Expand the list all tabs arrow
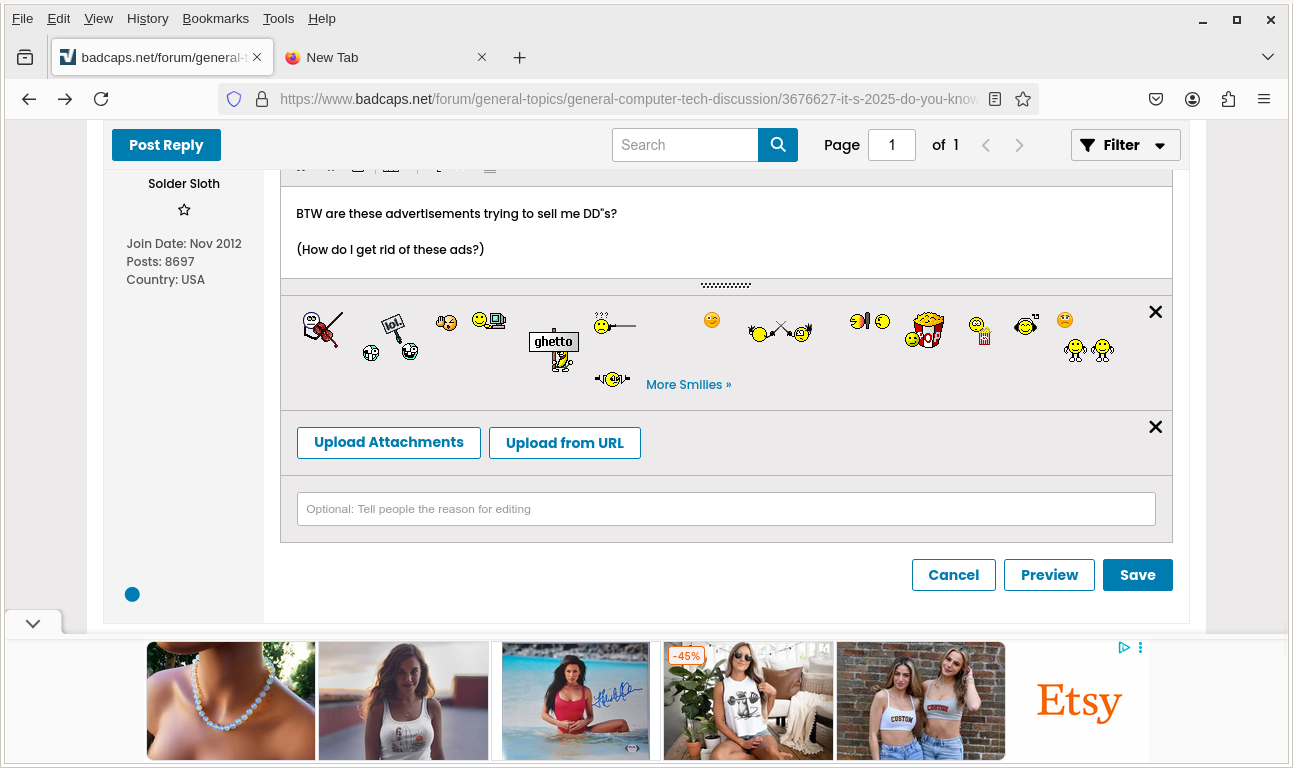Viewport: 1293px width, 768px height. [1268, 57]
